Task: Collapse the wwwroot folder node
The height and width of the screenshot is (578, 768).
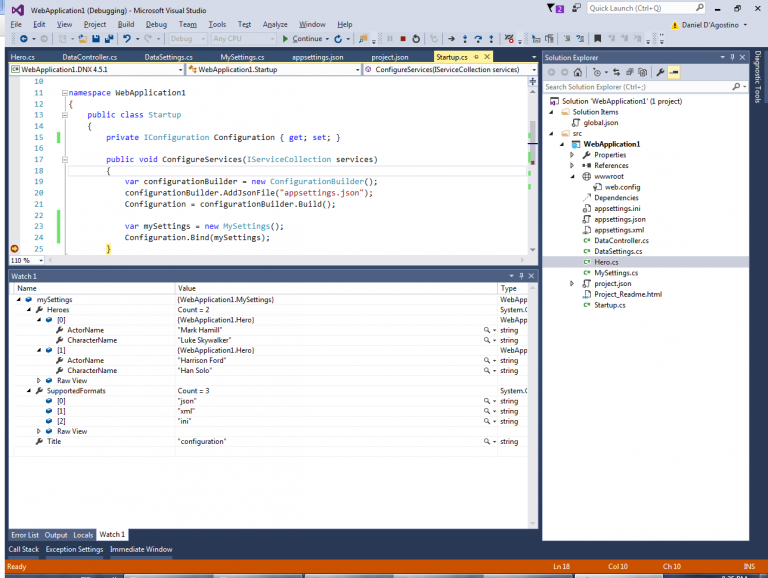Action: (x=572, y=176)
